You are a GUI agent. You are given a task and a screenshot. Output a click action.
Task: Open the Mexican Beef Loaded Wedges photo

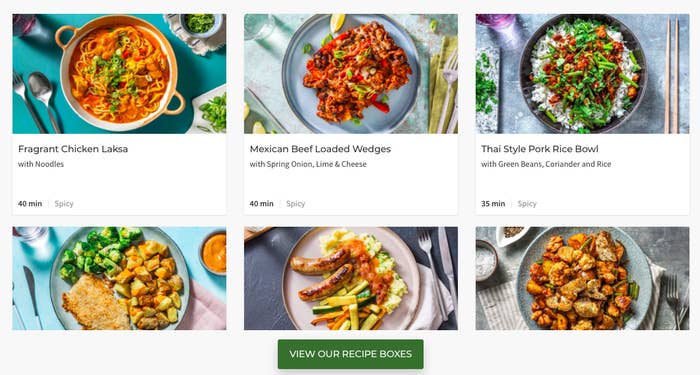pyautogui.click(x=351, y=74)
